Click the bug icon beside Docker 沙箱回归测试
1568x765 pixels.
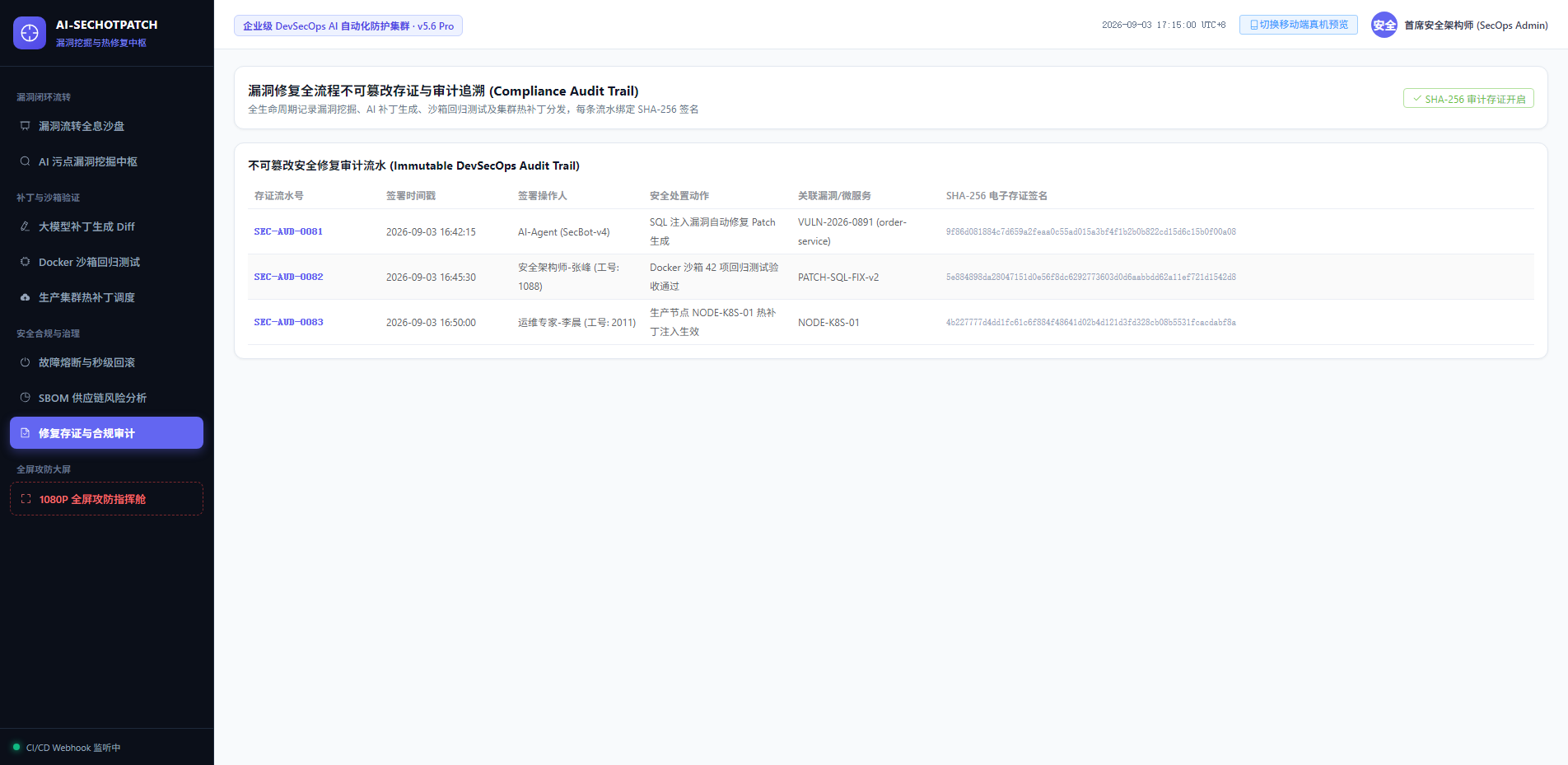coord(26,262)
